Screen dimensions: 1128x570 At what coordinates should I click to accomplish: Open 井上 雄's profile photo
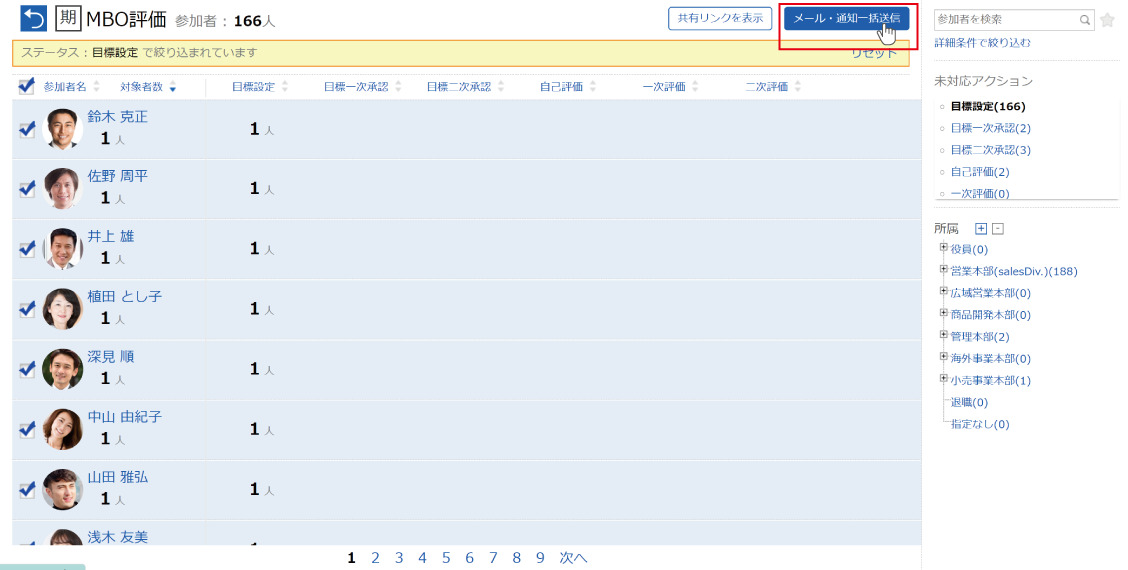tap(62, 248)
